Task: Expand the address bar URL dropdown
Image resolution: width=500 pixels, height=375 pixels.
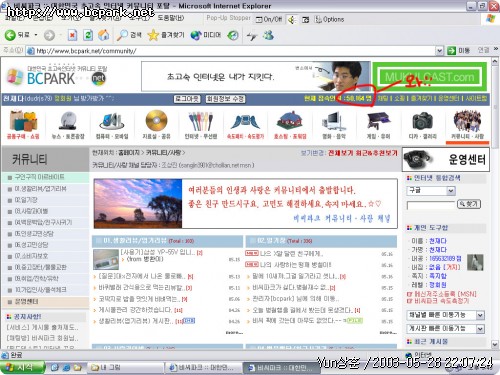Action: click(439, 51)
